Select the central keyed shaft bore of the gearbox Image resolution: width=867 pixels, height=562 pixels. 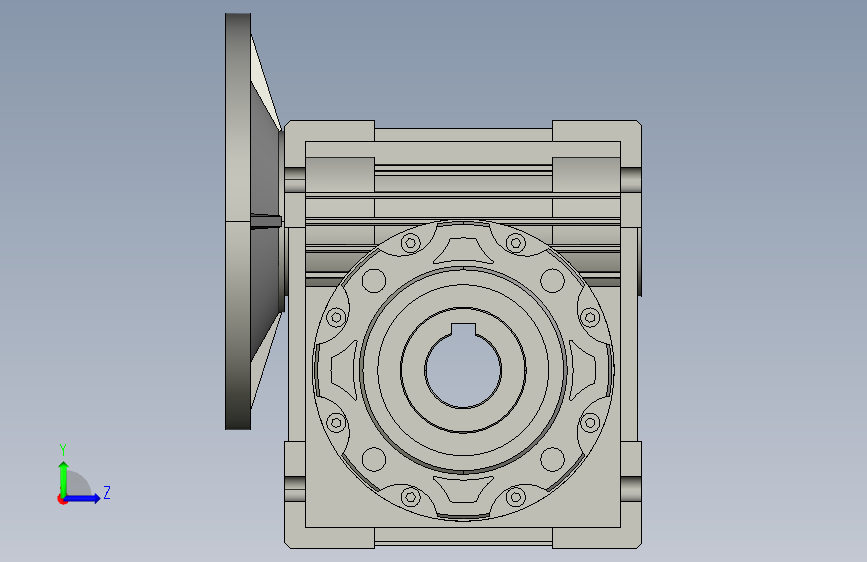click(x=463, y=369)
